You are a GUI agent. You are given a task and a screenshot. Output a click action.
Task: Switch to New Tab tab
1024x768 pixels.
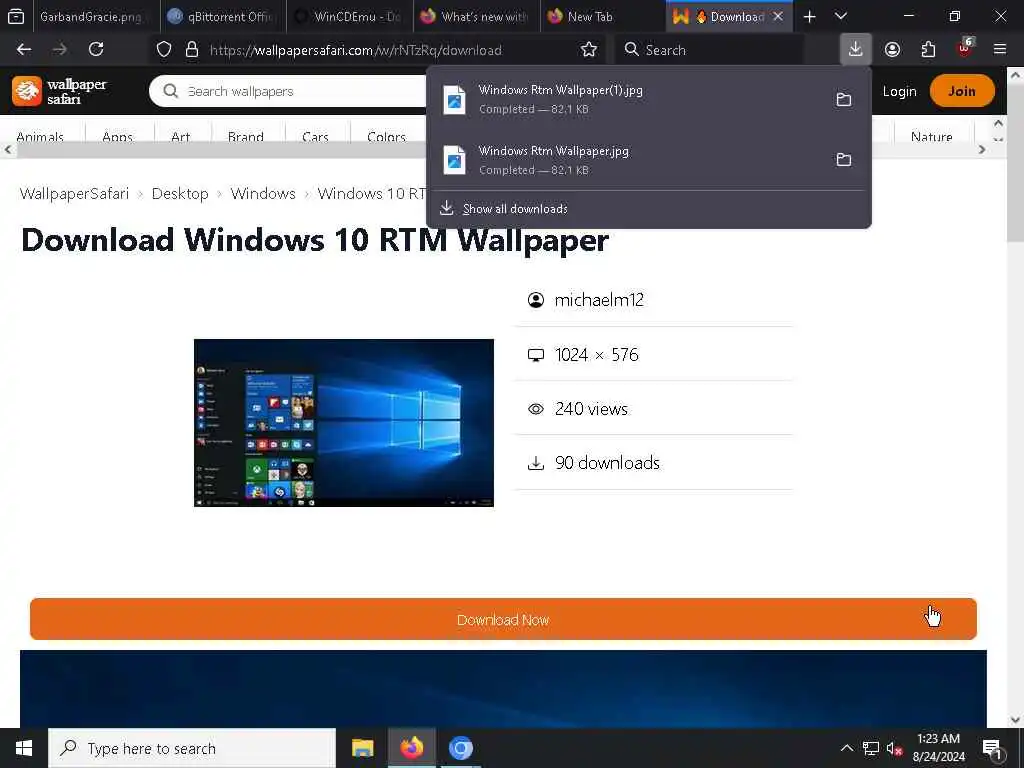[603, 17]
